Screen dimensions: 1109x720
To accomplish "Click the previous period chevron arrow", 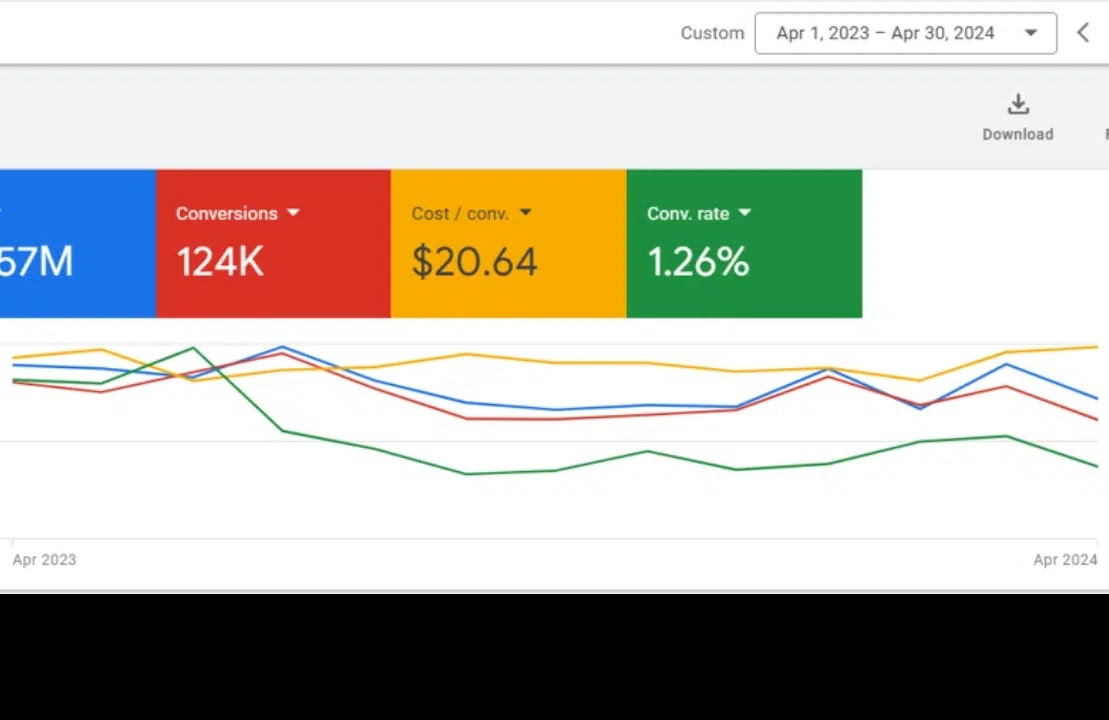I will click(1083, 33).
